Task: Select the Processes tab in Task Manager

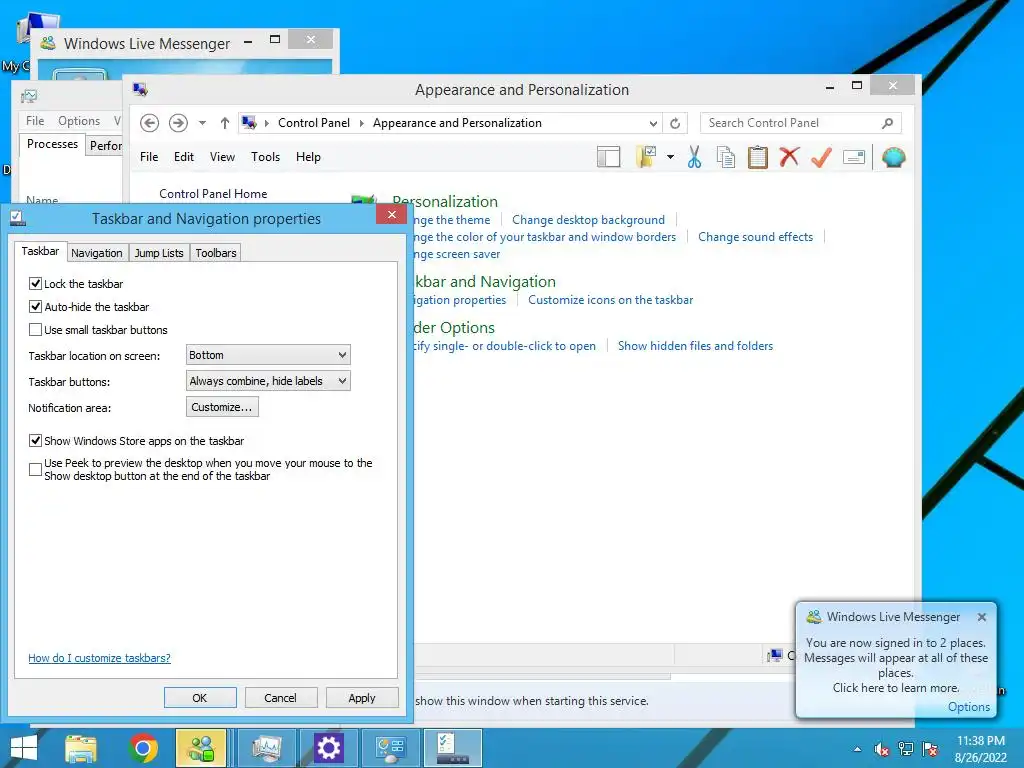Action: pyautogui.click(x=52, y=144)
